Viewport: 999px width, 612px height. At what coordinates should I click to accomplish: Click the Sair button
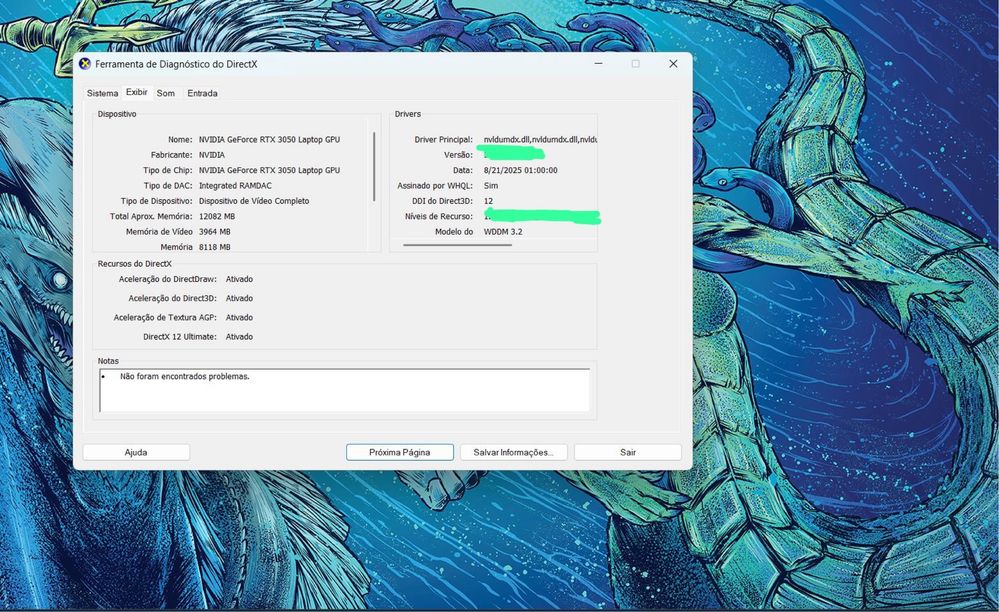tap(628, 452)
